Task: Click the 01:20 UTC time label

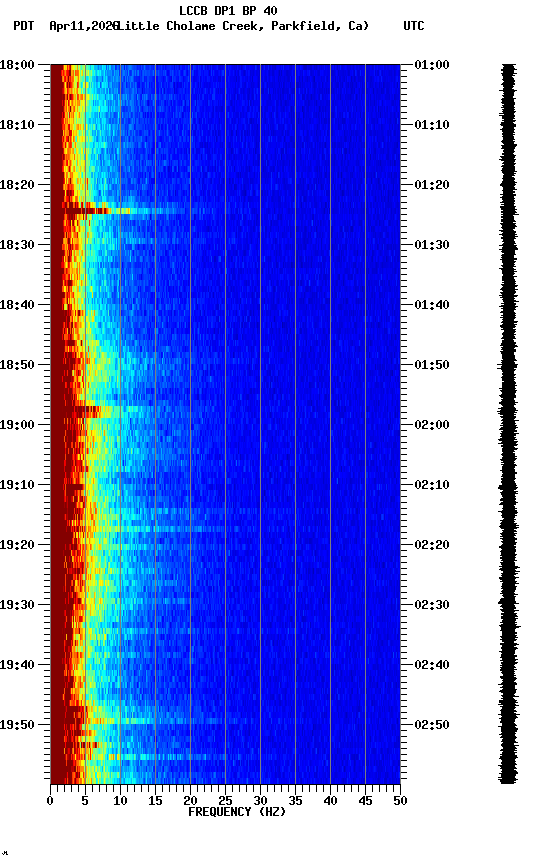Action: [x=432, y=185]
